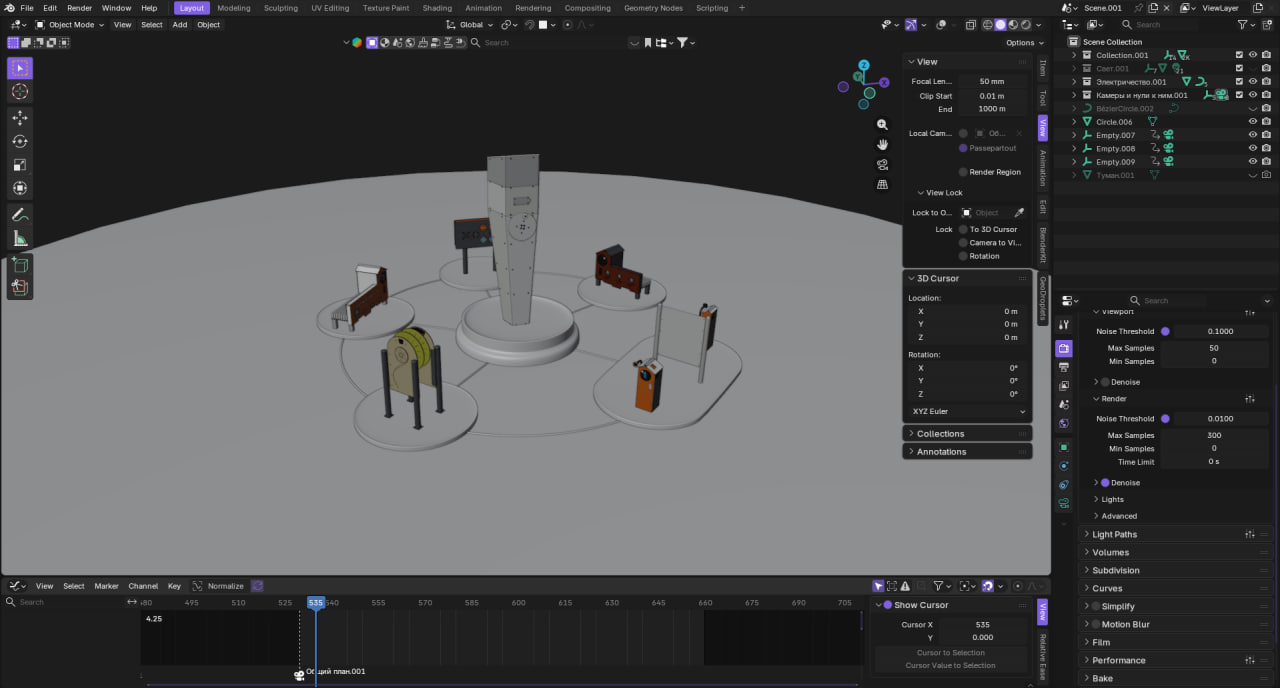Click the eyedropper beside Lock to Object
This screenshot has height=688, width=1280.
click(x=1019, y=213)
